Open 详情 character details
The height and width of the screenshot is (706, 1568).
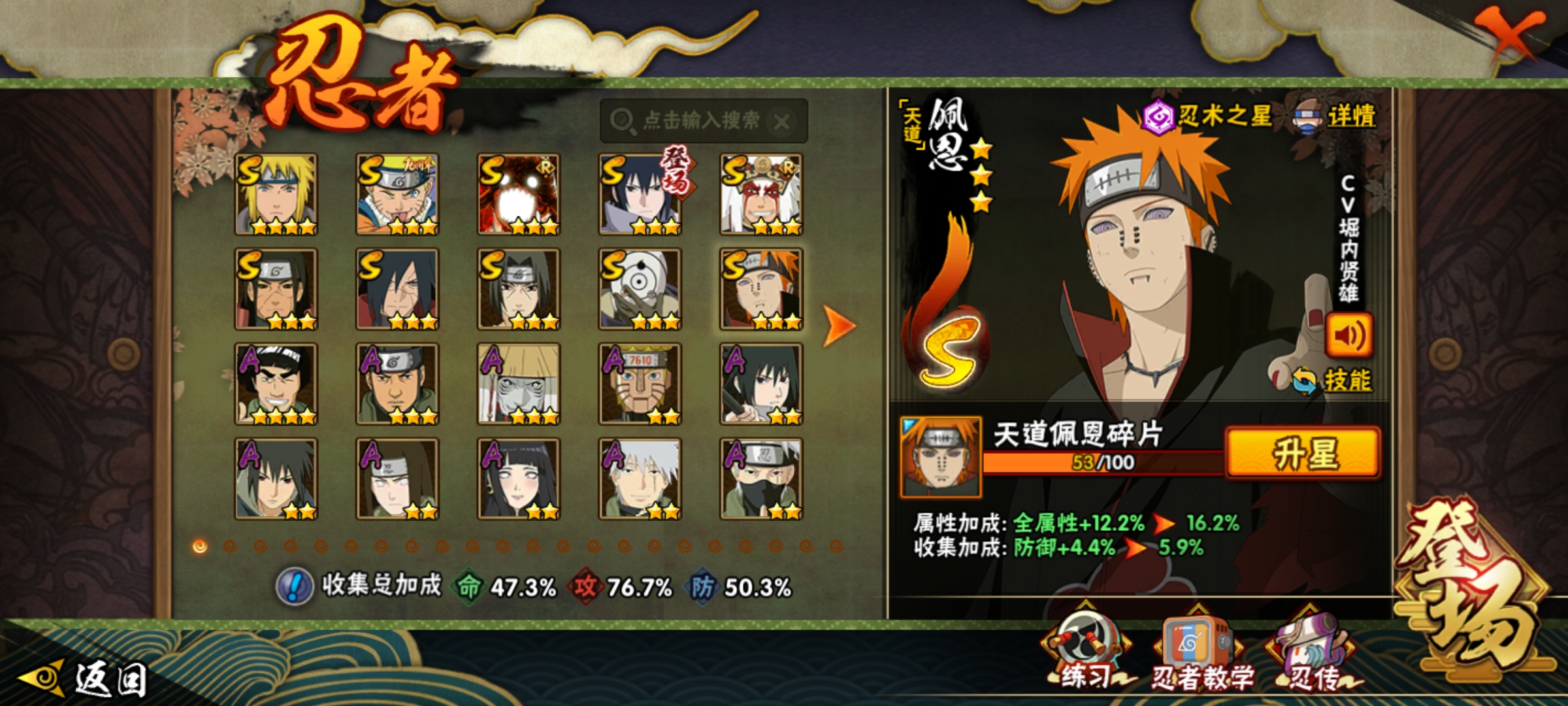[x=1335, y=117]
